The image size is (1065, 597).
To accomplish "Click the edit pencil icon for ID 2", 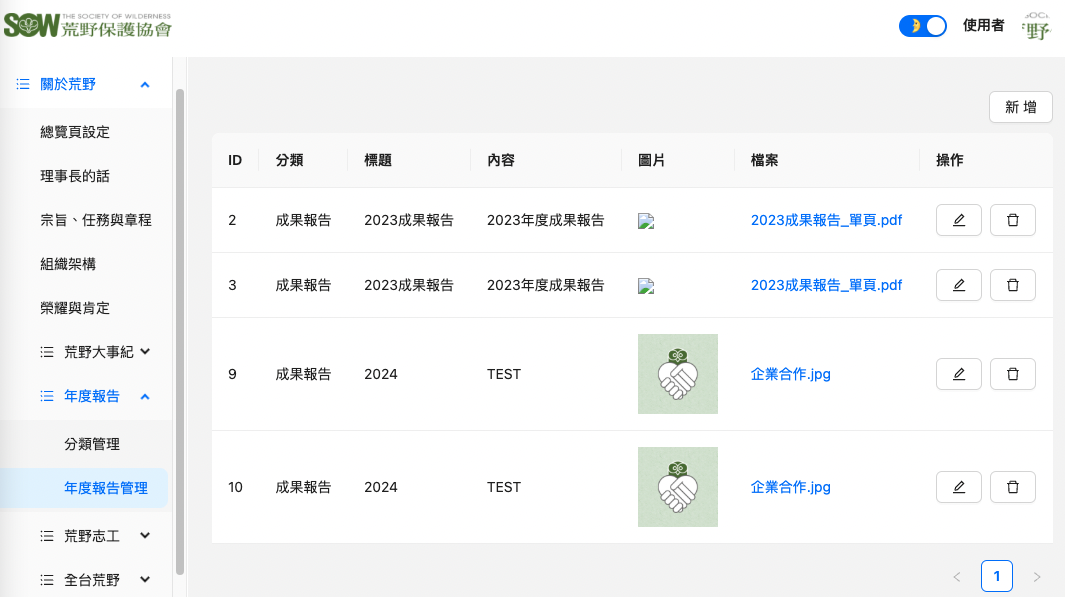I will coord(958,220).
